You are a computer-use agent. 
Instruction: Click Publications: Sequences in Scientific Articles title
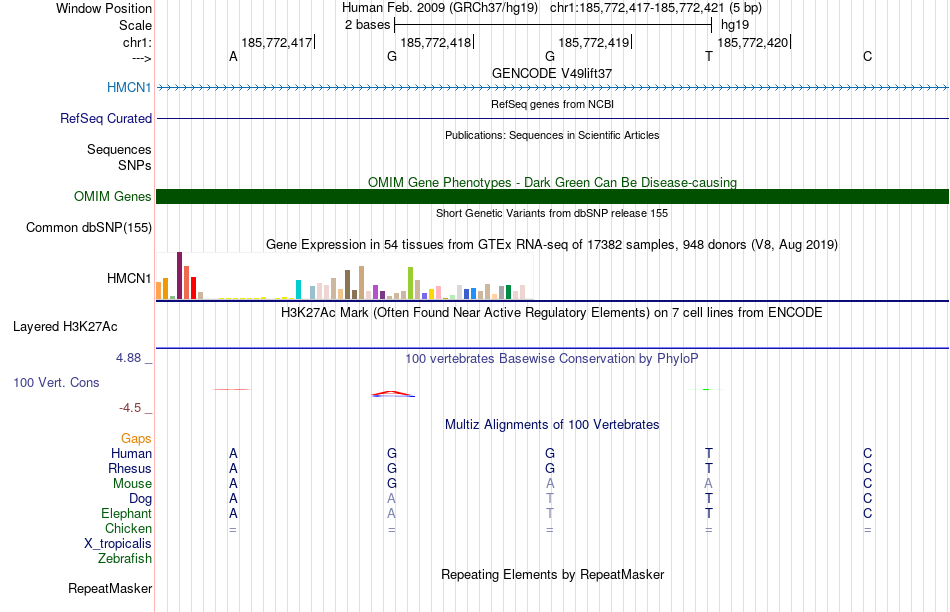coord(552,135)
